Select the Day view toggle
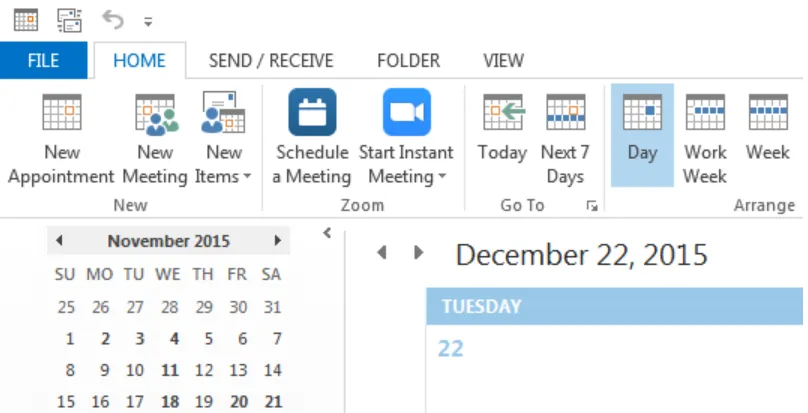The width and height of the screenshot is (808, 413). coord(642,135)
